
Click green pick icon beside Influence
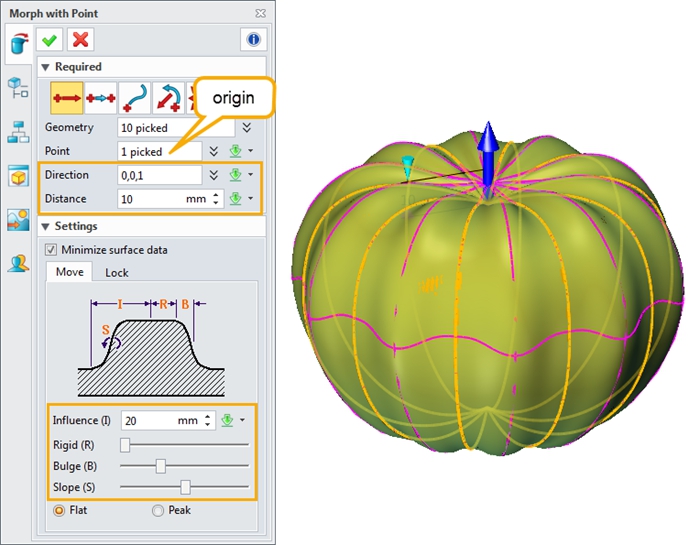point(227,420)
